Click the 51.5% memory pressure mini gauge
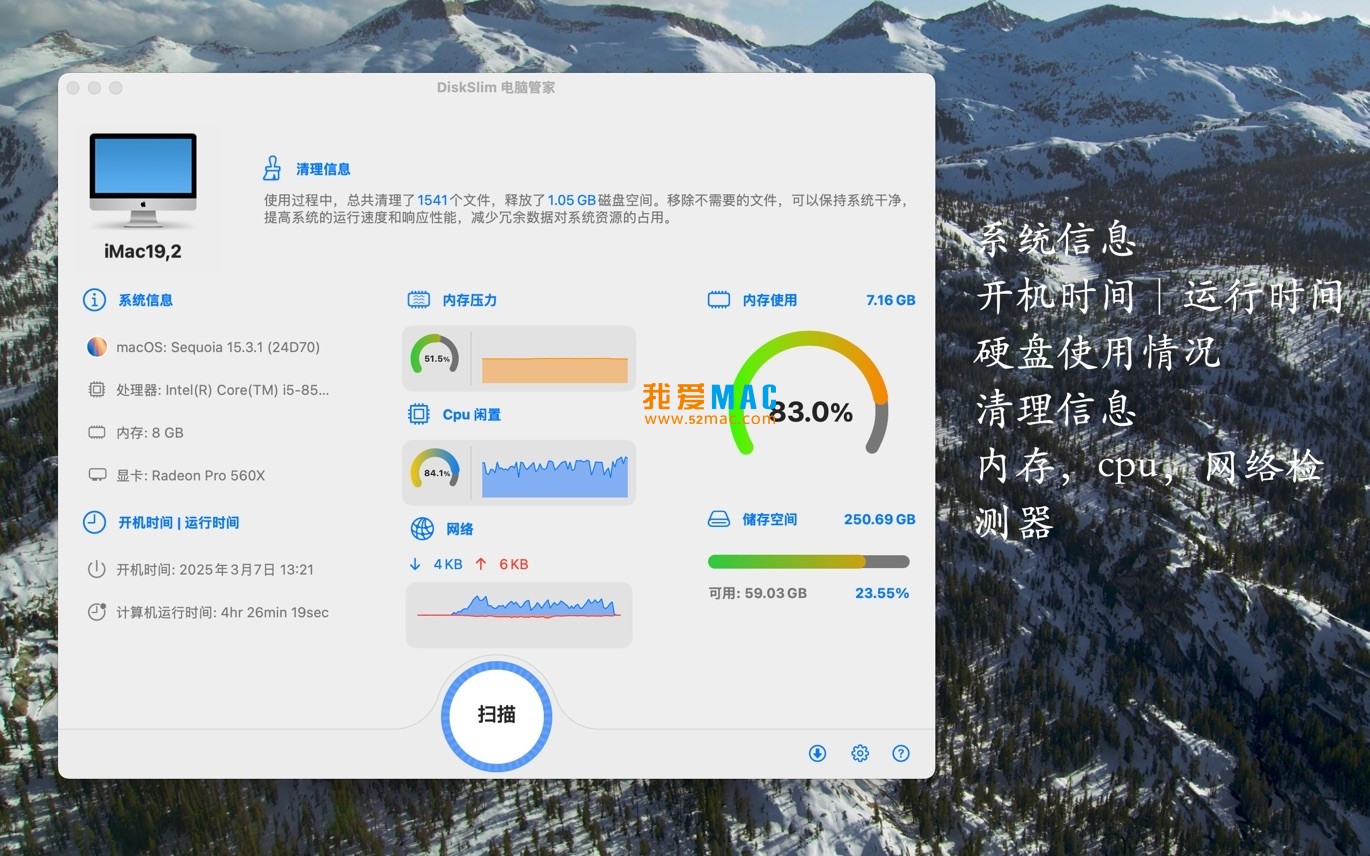This screenshot has height=856, width=1370. pos(436,358)
